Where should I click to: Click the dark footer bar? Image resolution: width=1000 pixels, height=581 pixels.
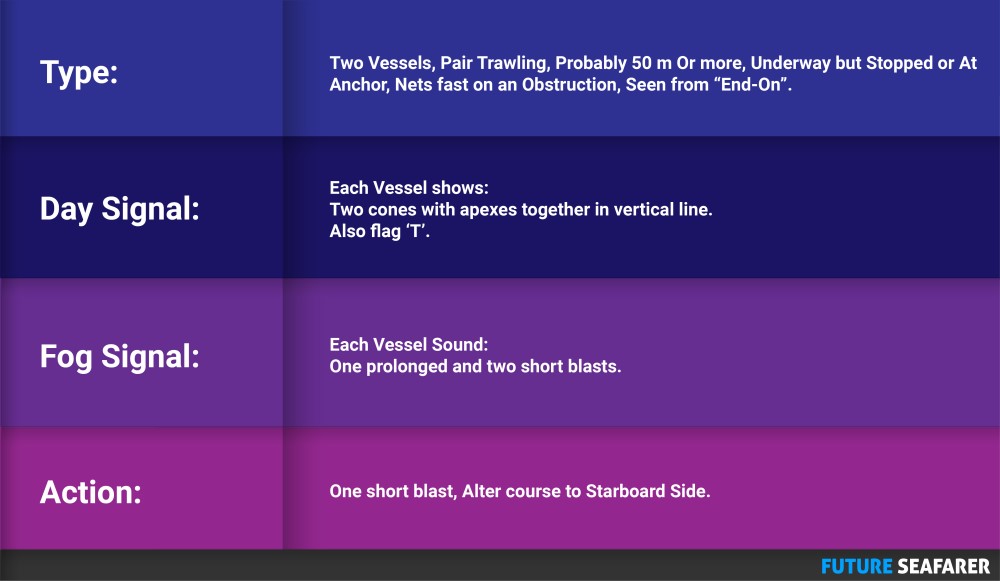point(500,565)
